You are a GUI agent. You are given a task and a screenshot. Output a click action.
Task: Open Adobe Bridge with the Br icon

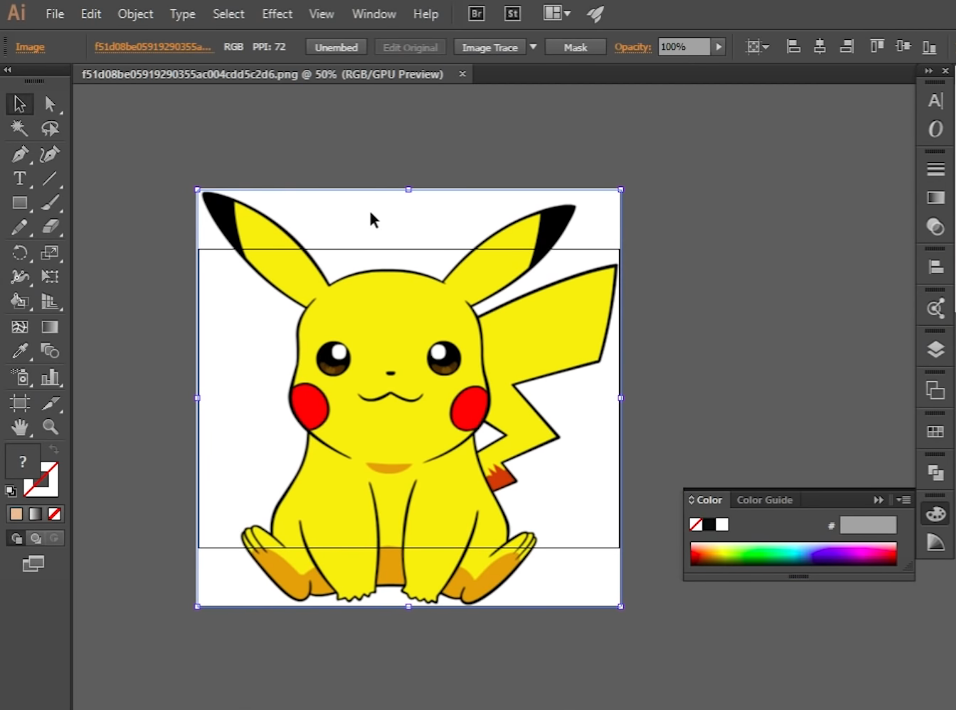(x=476, y=13)
